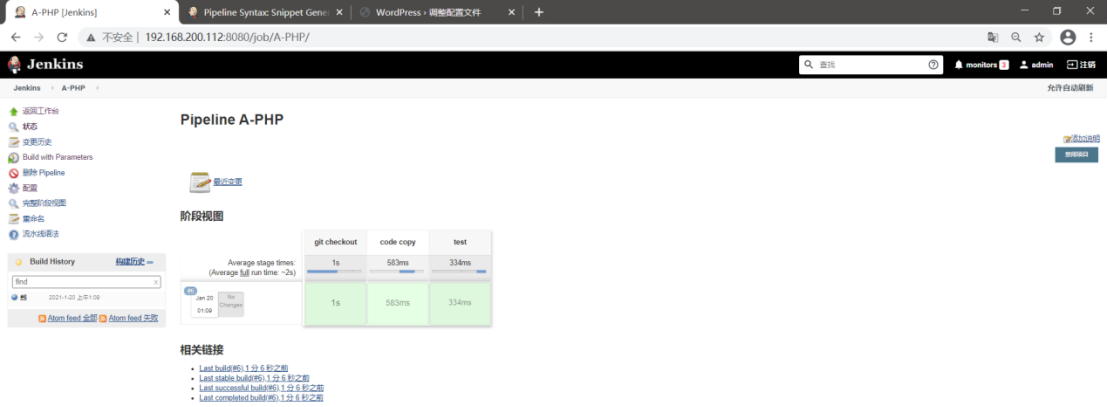Click the RSS icon for Atom feed 全部
Viewport: 1108px width, 407px height.
42,319
